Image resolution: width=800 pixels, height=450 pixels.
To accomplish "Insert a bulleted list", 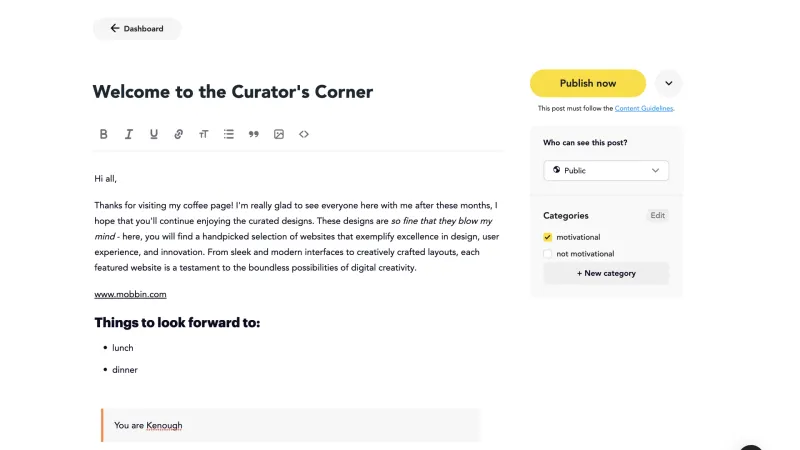I will pyautogui.click(x=229, y=134).
